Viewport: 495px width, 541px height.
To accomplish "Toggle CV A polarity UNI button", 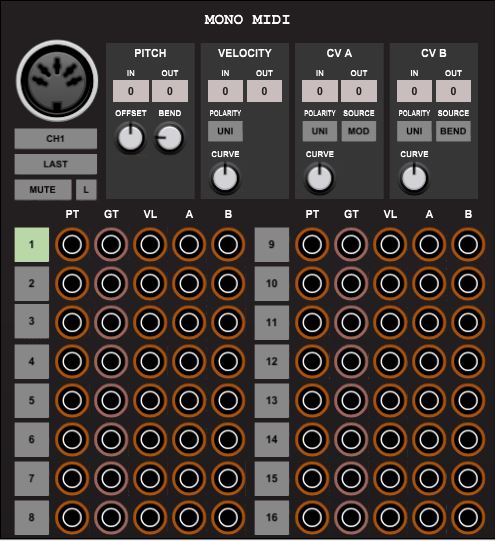I will coord(320,131).
